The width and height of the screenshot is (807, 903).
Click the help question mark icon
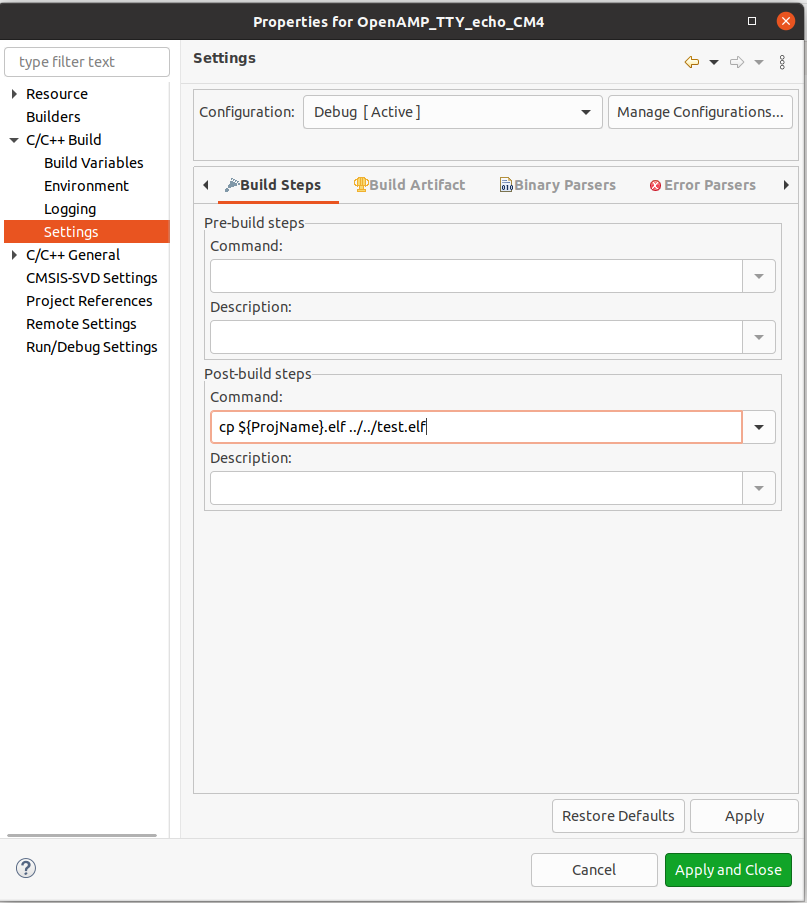pyautogui.click(x=26, y=868)
